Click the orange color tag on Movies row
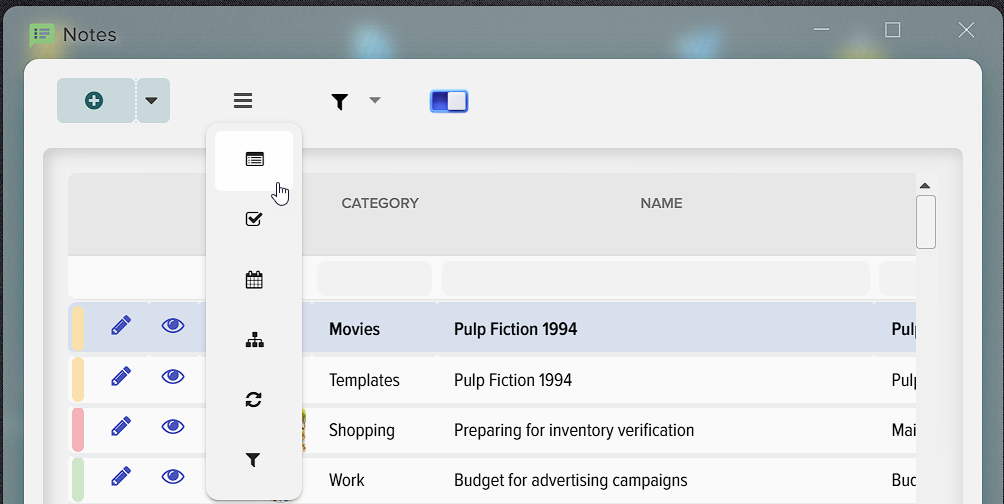 (x=77, y=329)
